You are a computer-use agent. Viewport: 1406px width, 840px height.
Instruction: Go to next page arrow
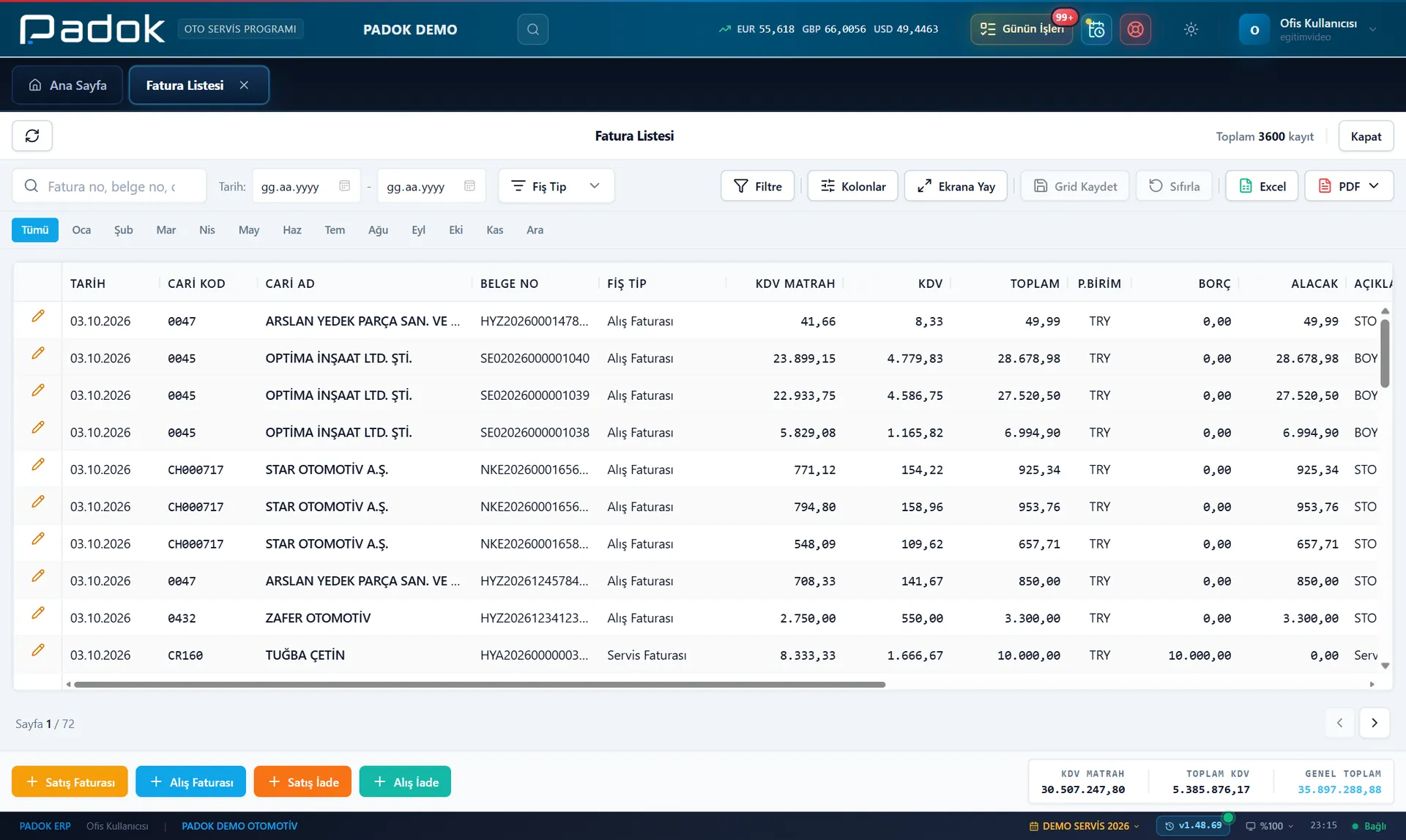(x=1375, y=723)
